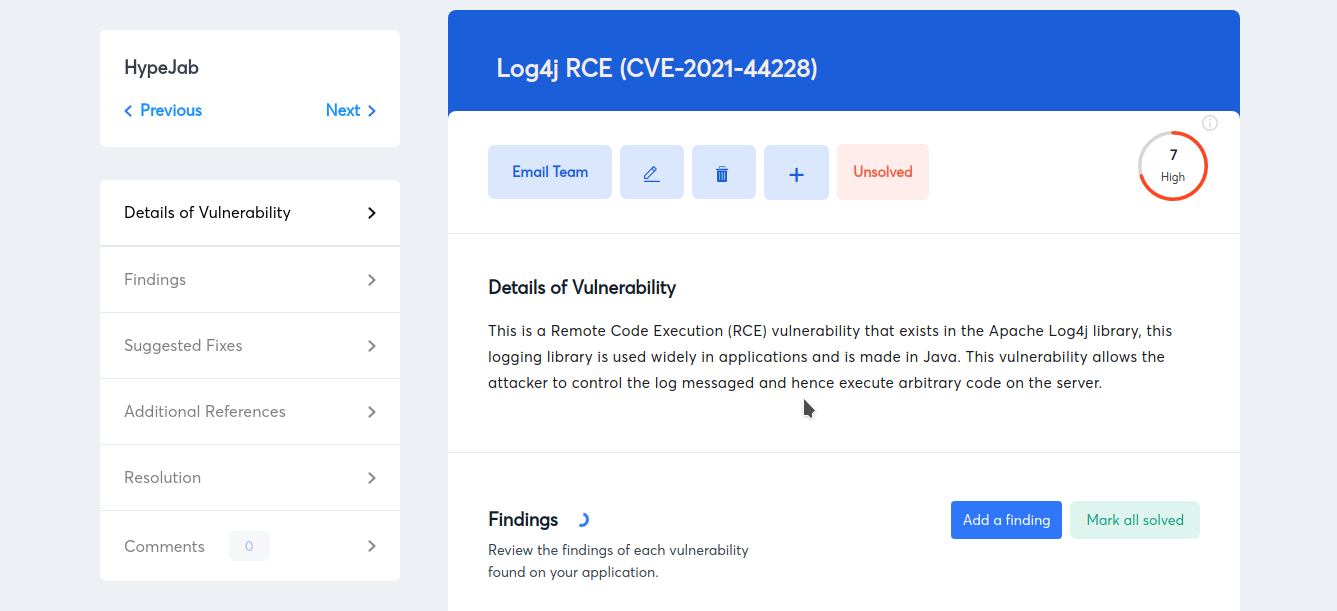
Task: Go to the Previous vulnerability
Action: point(163,111)
